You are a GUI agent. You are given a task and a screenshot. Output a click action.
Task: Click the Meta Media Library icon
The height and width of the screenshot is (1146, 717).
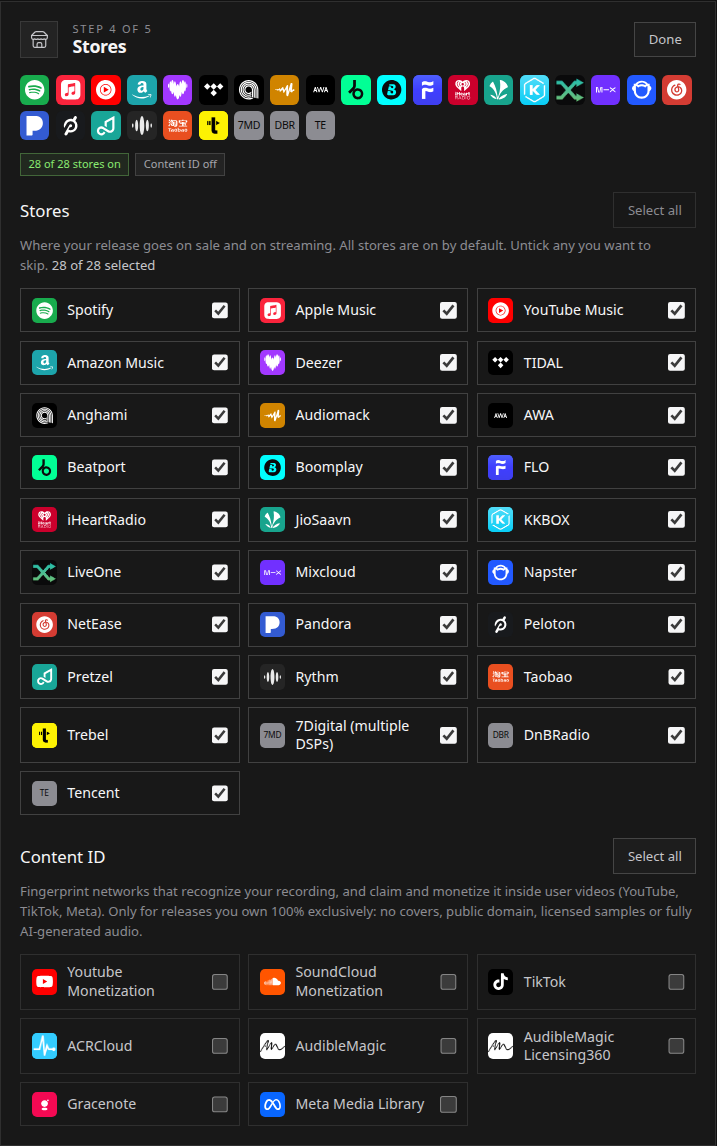click(x=273, y=1104)
